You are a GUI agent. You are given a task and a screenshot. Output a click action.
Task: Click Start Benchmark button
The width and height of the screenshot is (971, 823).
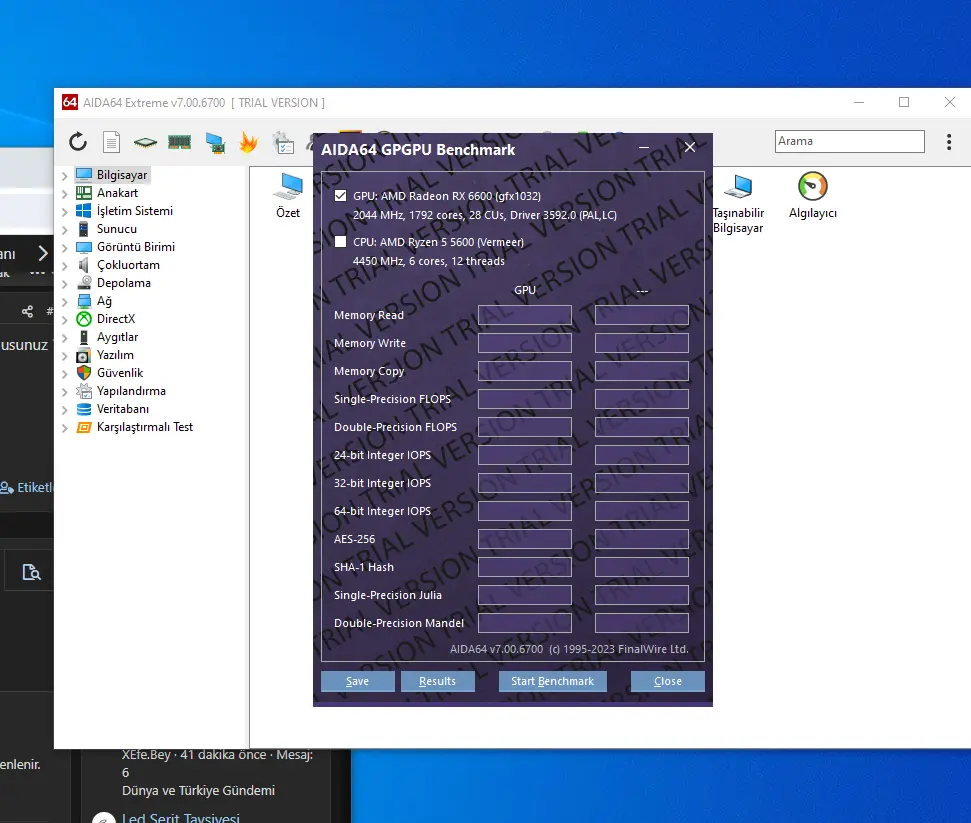pos(552,681)
